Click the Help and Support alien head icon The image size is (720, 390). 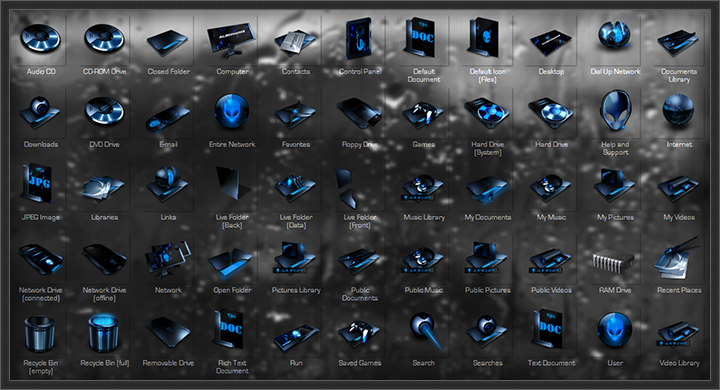(615, 110)
